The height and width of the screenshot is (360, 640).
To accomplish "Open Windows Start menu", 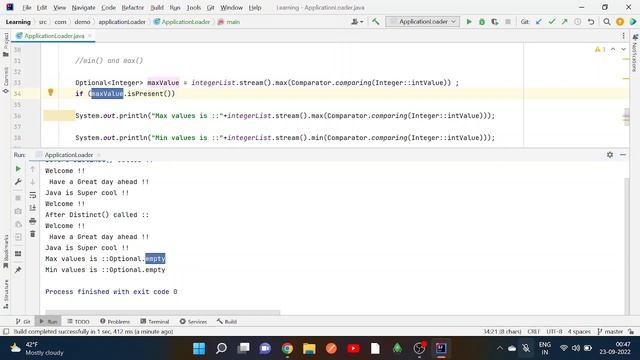I will click(x=199, y=348).
